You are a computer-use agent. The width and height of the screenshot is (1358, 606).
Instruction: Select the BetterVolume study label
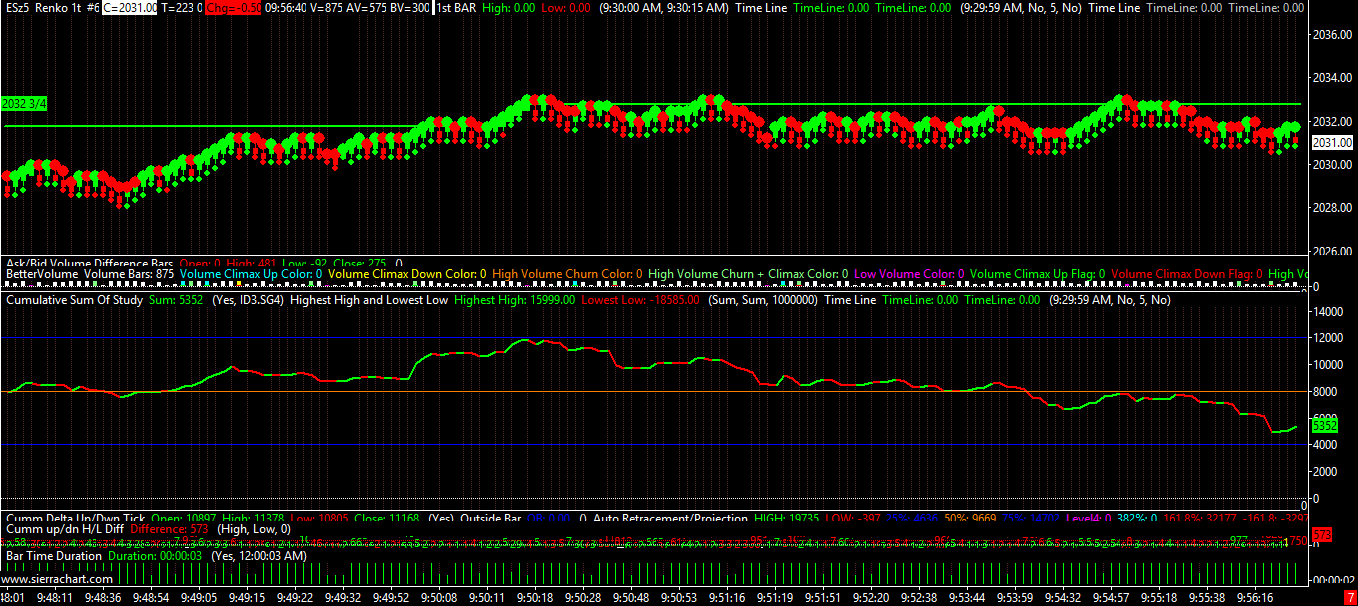(42, 273)
